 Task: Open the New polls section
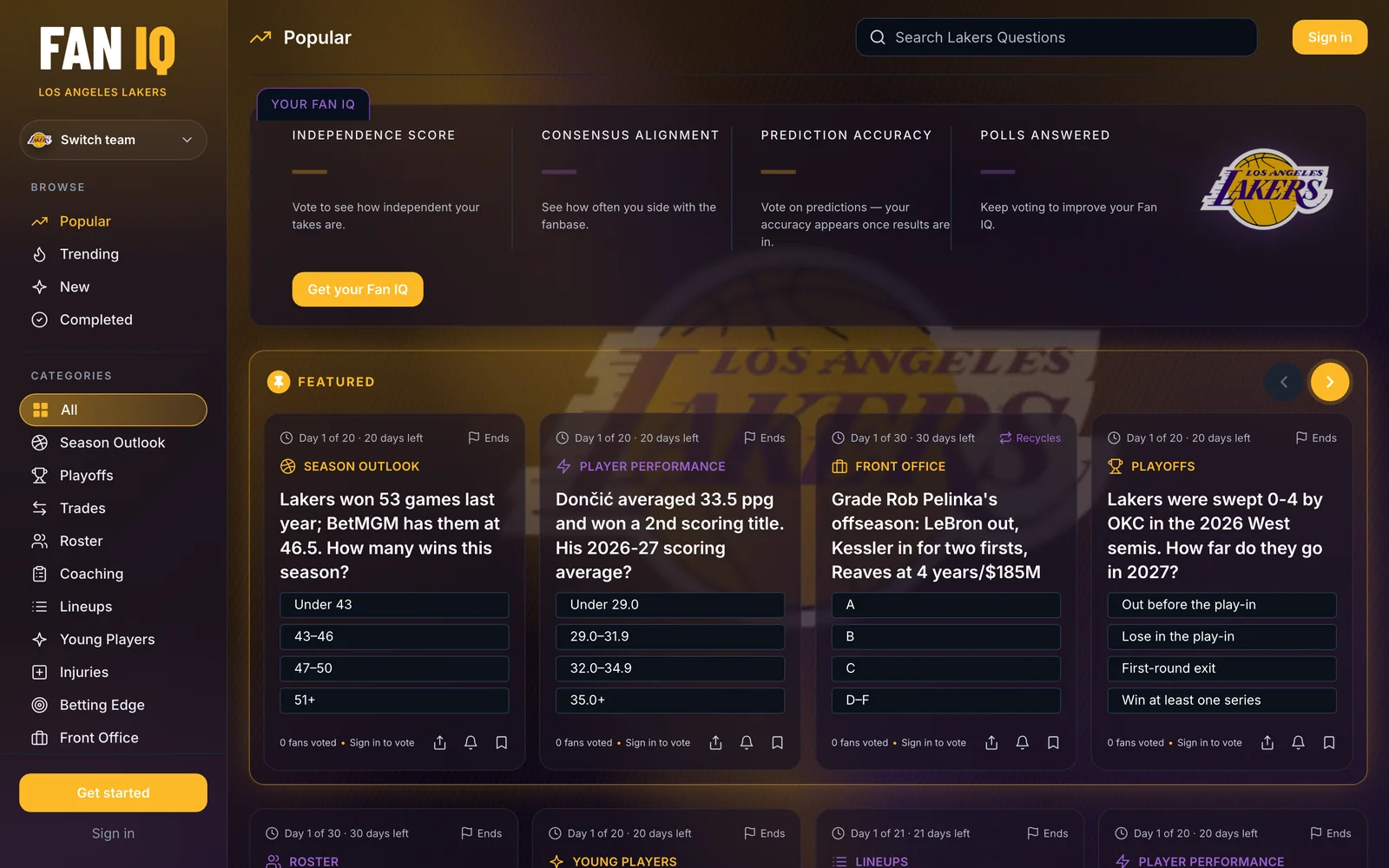pos(113,287)
